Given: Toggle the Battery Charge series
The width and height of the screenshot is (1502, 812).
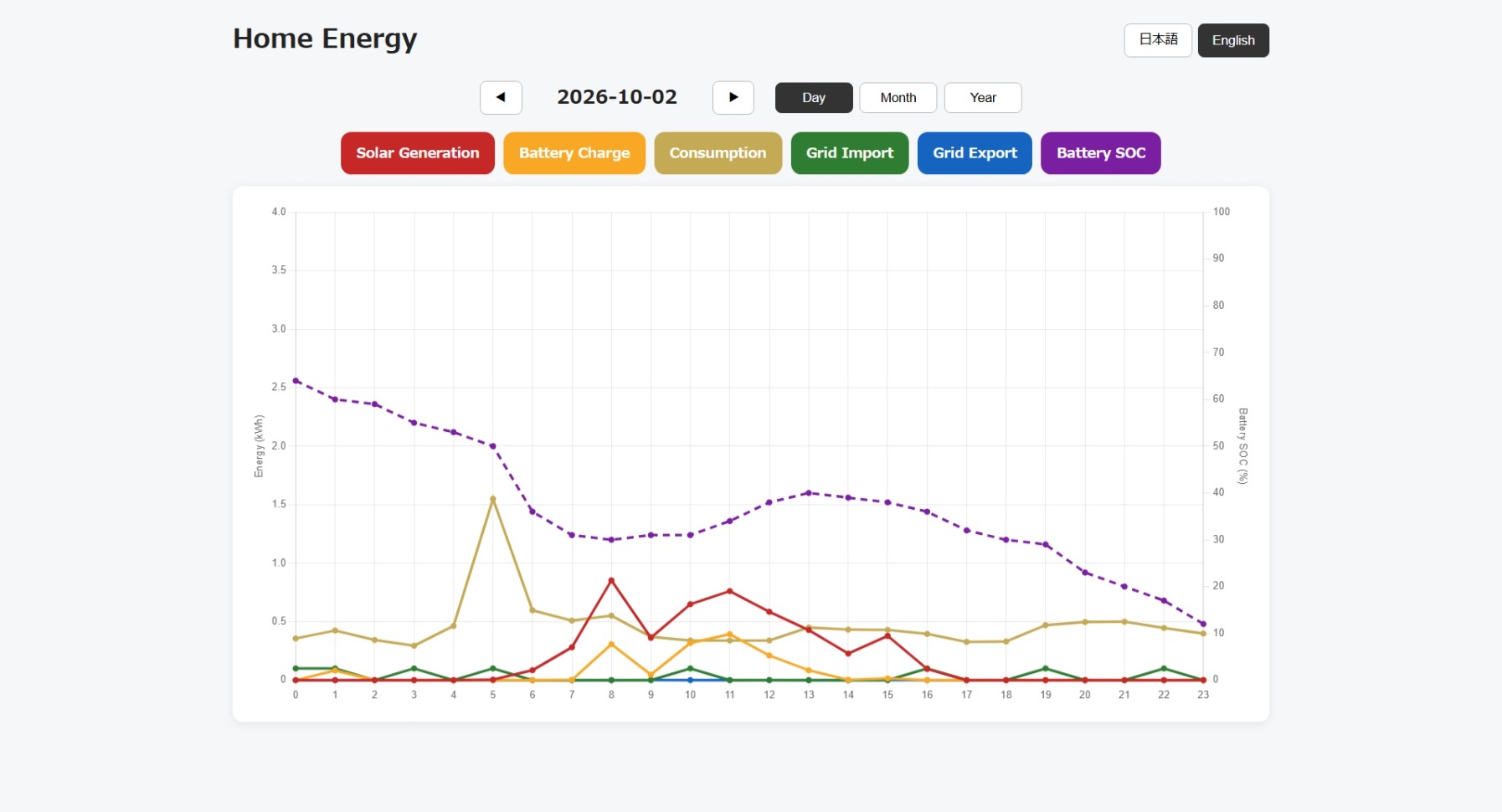Looking at the screenshot, I should (574, 153).
